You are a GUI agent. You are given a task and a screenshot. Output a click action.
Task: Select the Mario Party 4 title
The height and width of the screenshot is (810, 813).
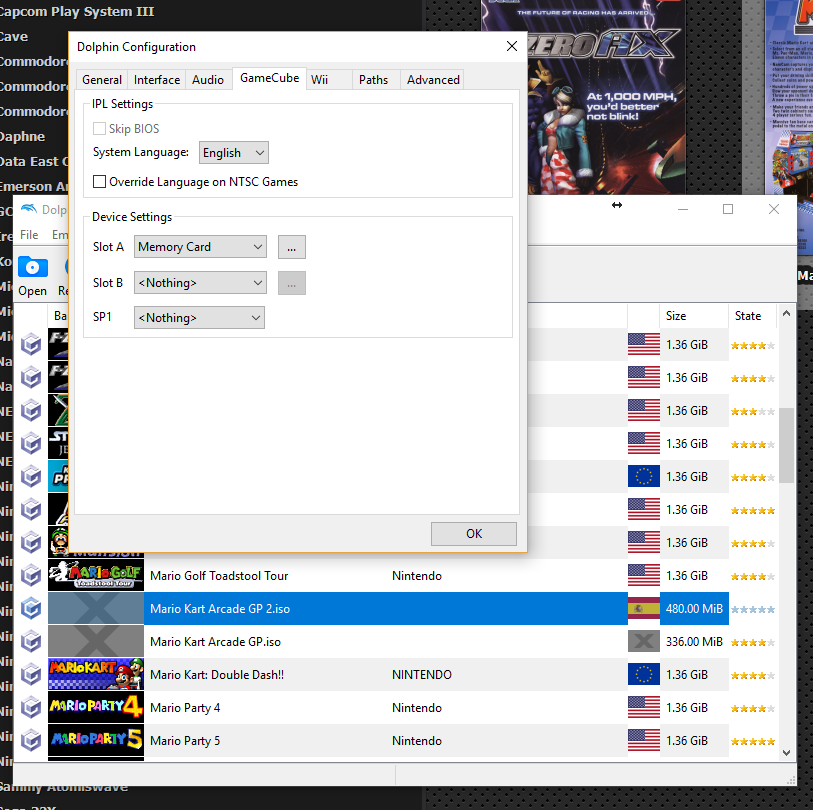(x=185, y=708)
